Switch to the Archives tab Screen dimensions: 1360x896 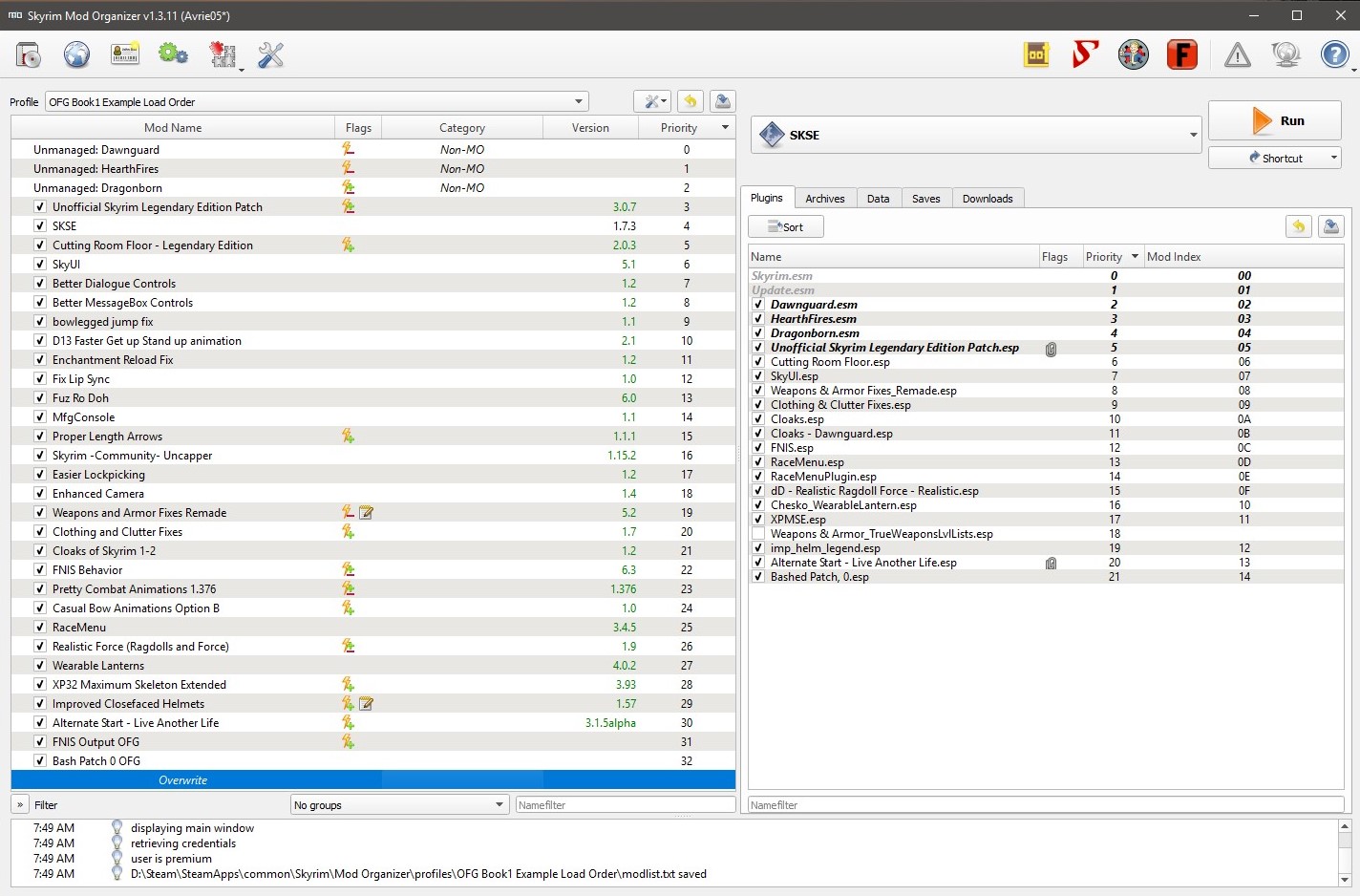point(825,199)
